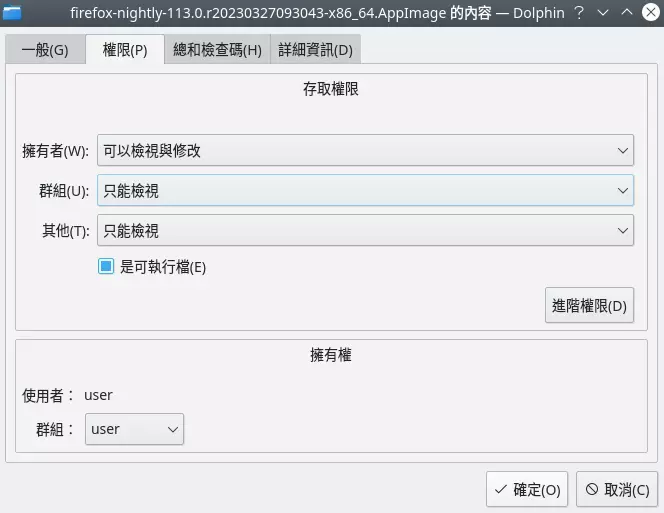Click the 群組(U): label
This screenshot has width=664, height=513.
(x=64, y=191)
